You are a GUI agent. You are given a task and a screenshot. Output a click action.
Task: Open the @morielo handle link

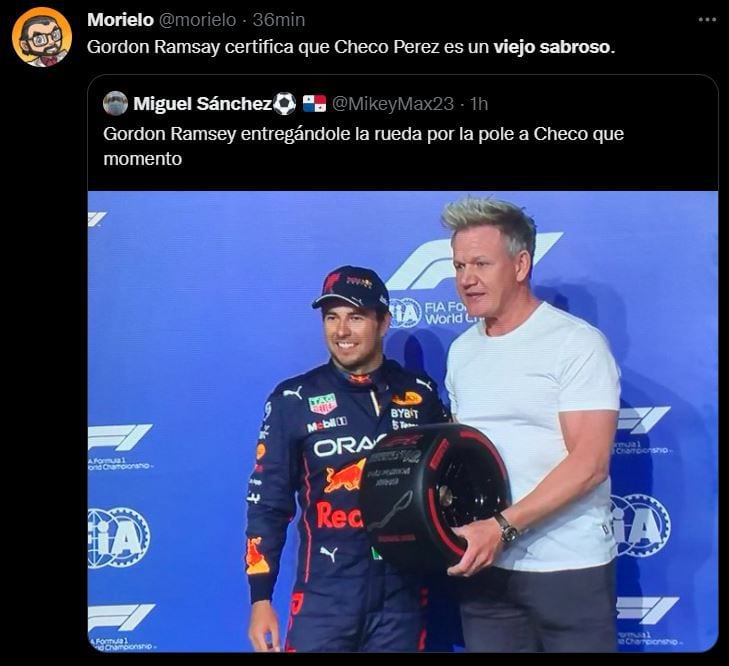point(198,20)
